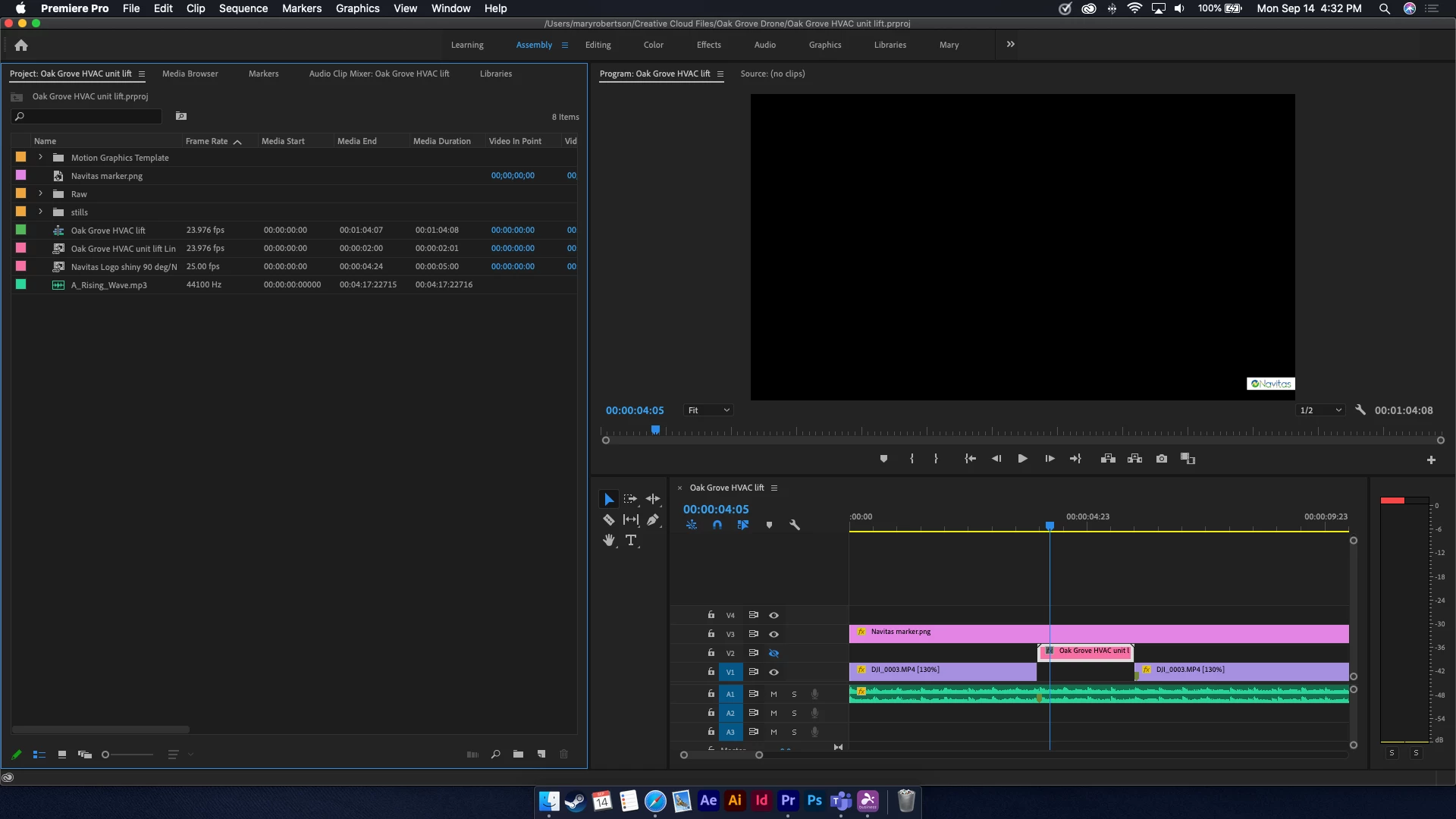Hide V3 track with eye toggle
Viewport: 1456px width, 819px height.
pyautogui.click(x=773, y=634)
